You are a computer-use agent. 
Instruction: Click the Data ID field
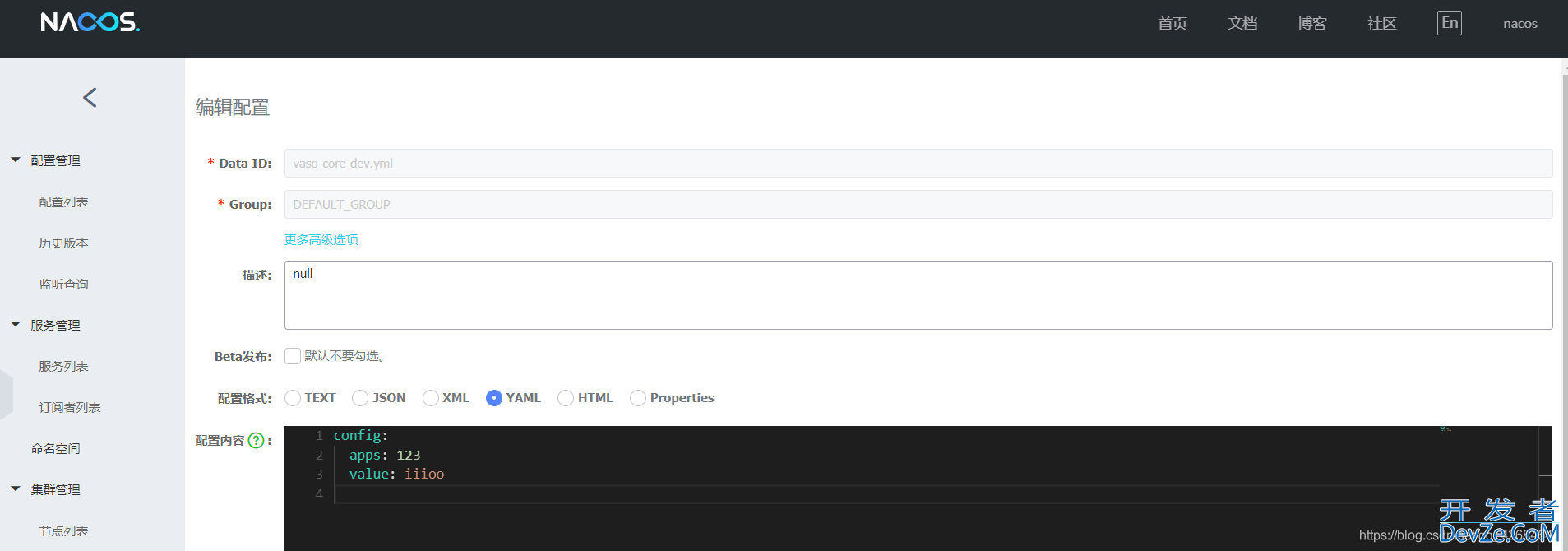point(918,163)
